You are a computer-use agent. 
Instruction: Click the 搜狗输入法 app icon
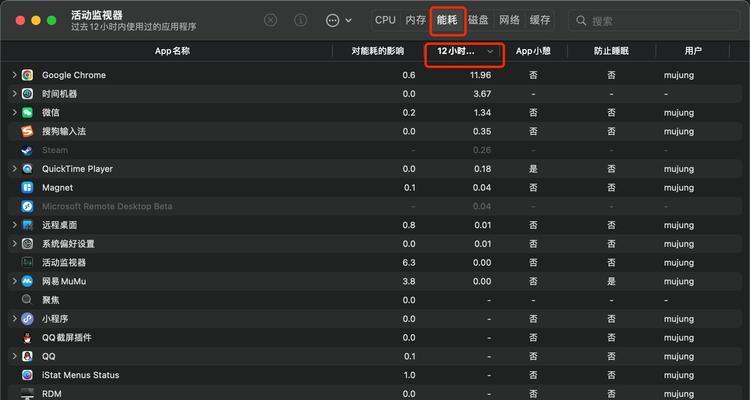[27, 131]
